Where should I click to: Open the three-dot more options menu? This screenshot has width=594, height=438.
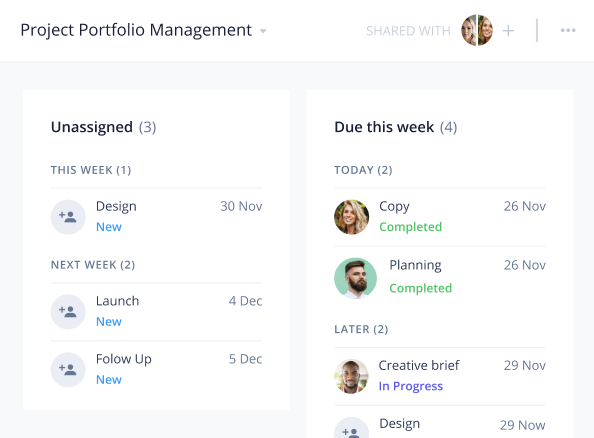click(x=568, y=30)
